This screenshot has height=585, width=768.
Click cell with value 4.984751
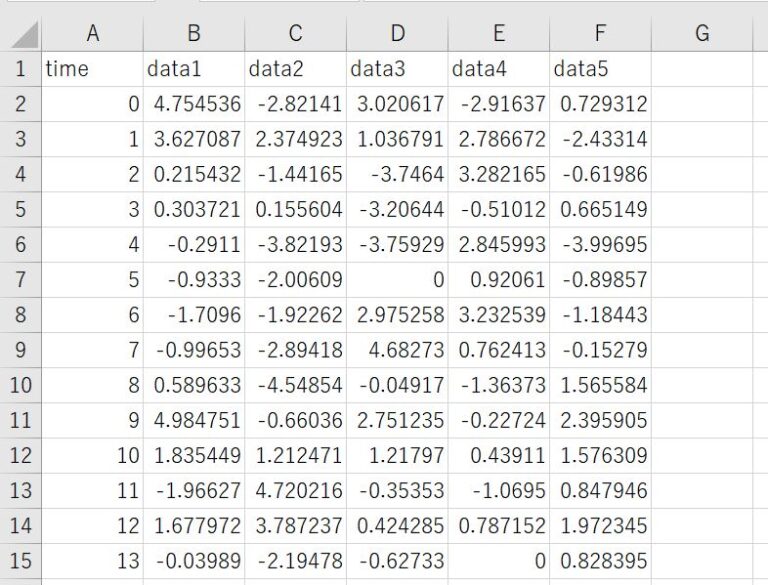(x=194, y=420)
